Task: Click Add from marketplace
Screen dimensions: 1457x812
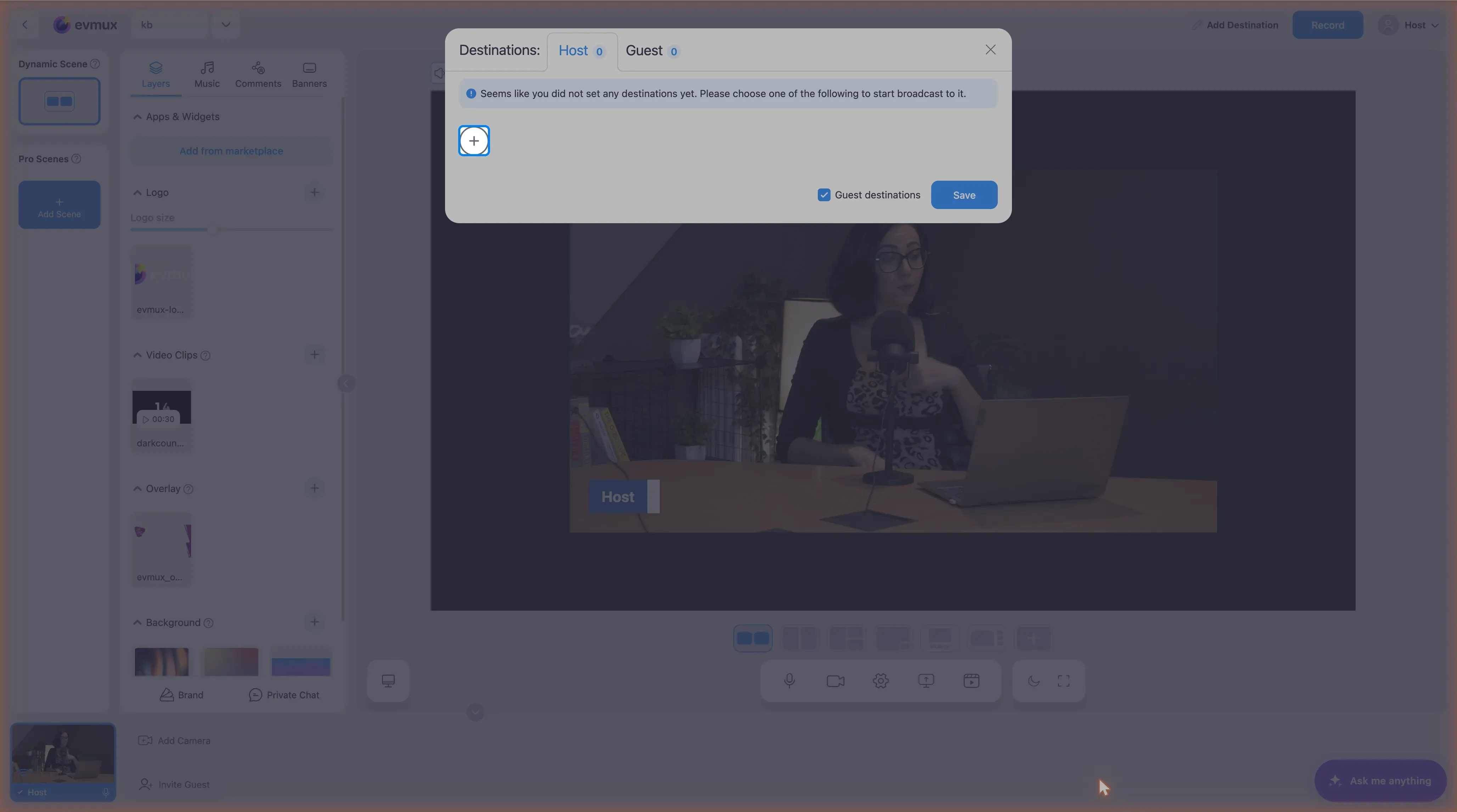Action: click(231, 151)
